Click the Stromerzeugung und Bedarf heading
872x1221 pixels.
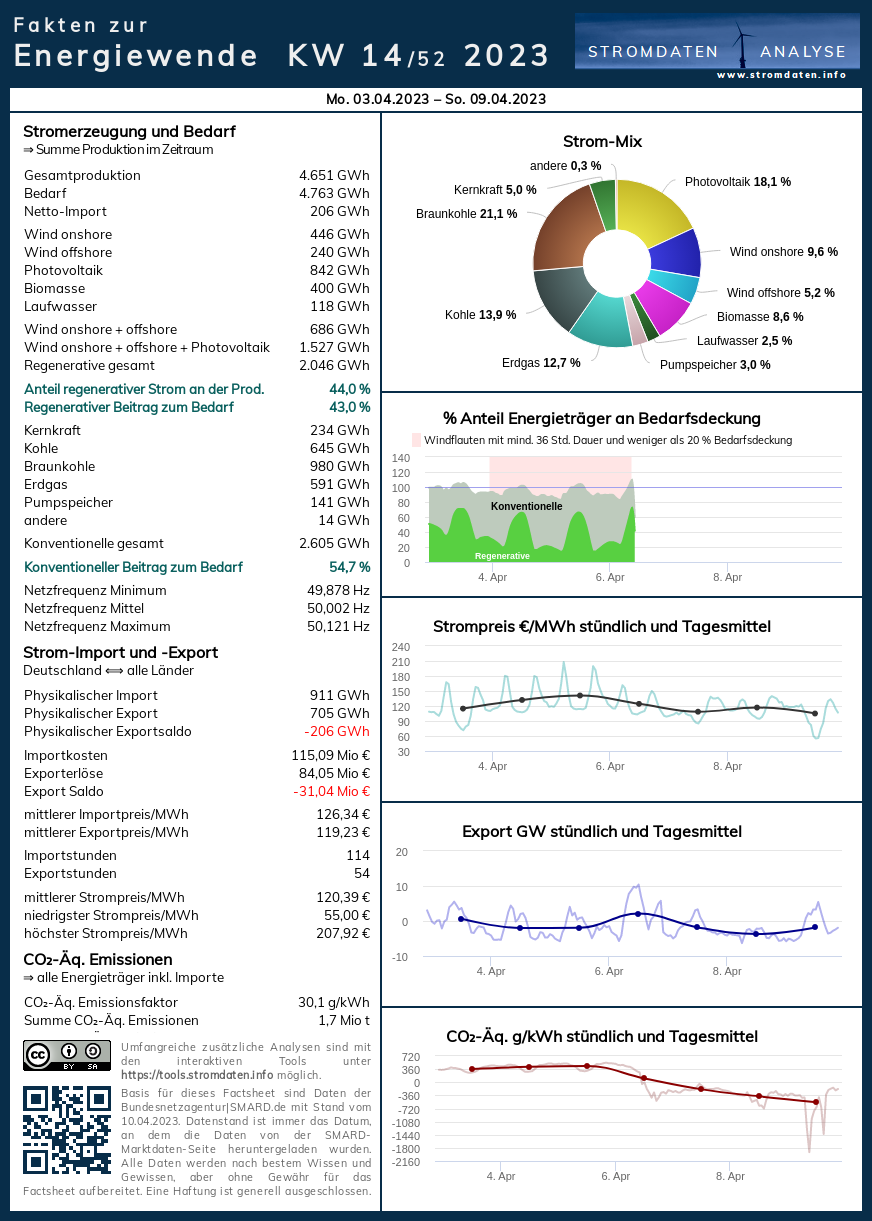coord(129,131)
